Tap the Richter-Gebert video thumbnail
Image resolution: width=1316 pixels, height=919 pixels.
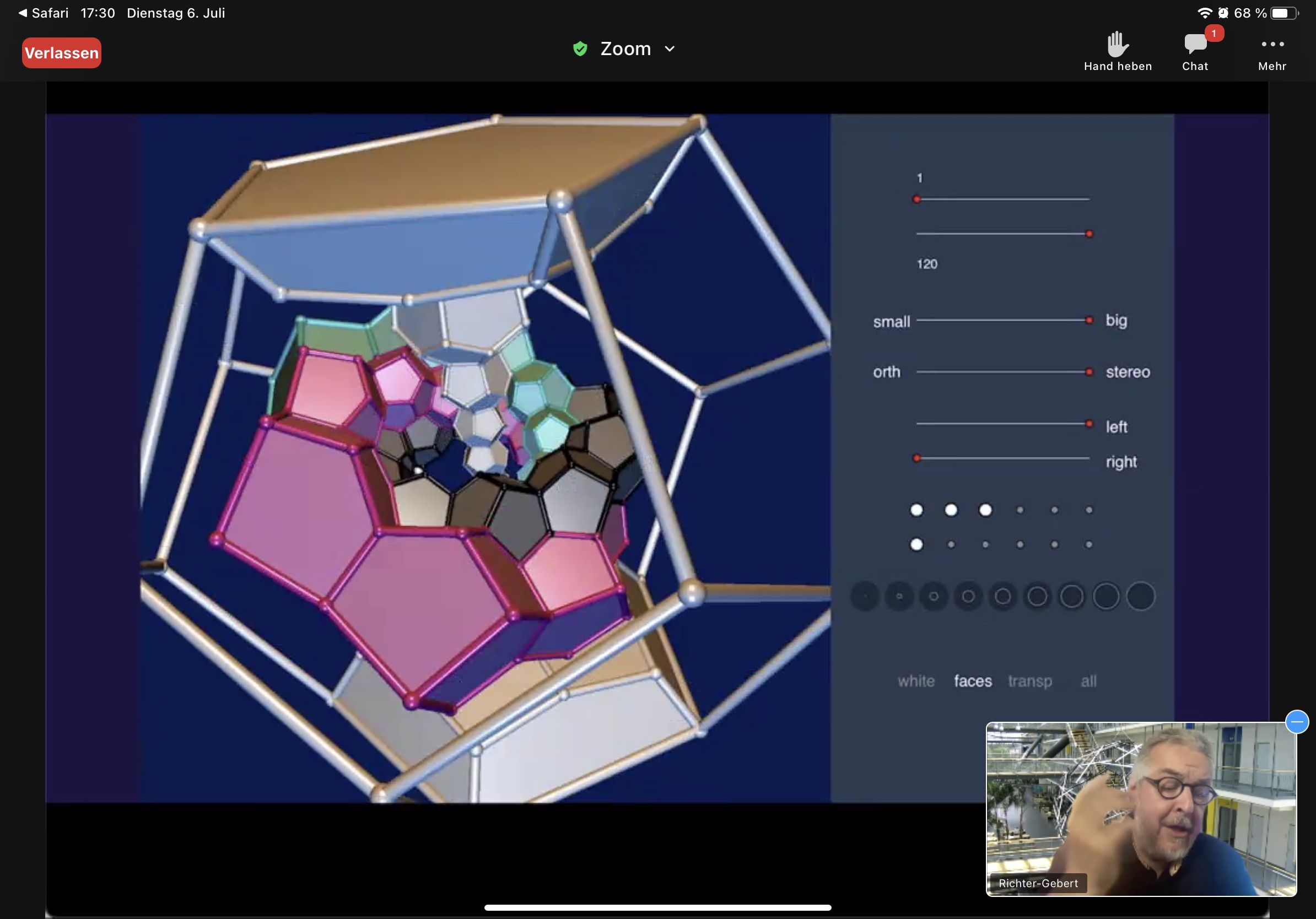tap(1141, 809)
